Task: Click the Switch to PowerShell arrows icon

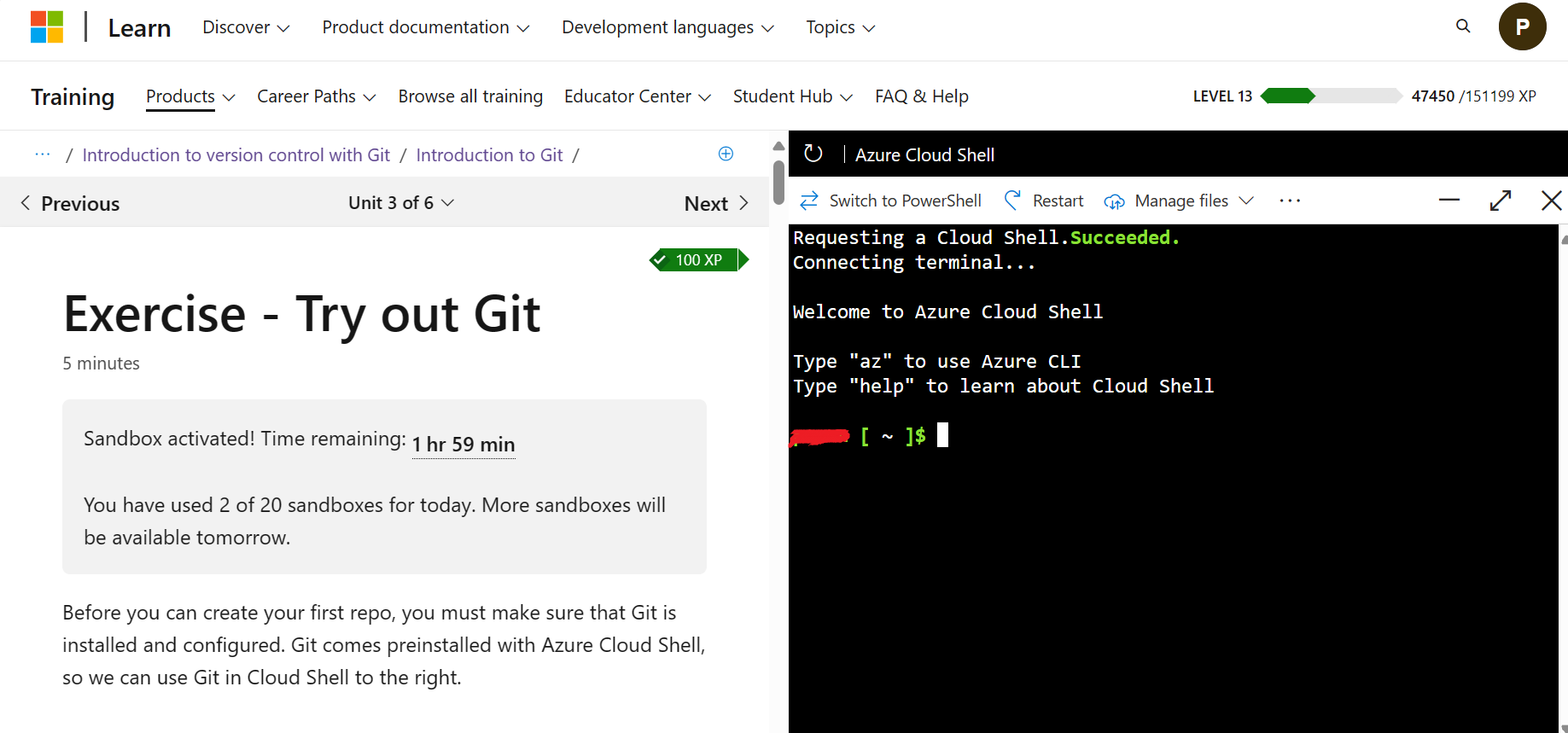Action: [x=809, y=201]
